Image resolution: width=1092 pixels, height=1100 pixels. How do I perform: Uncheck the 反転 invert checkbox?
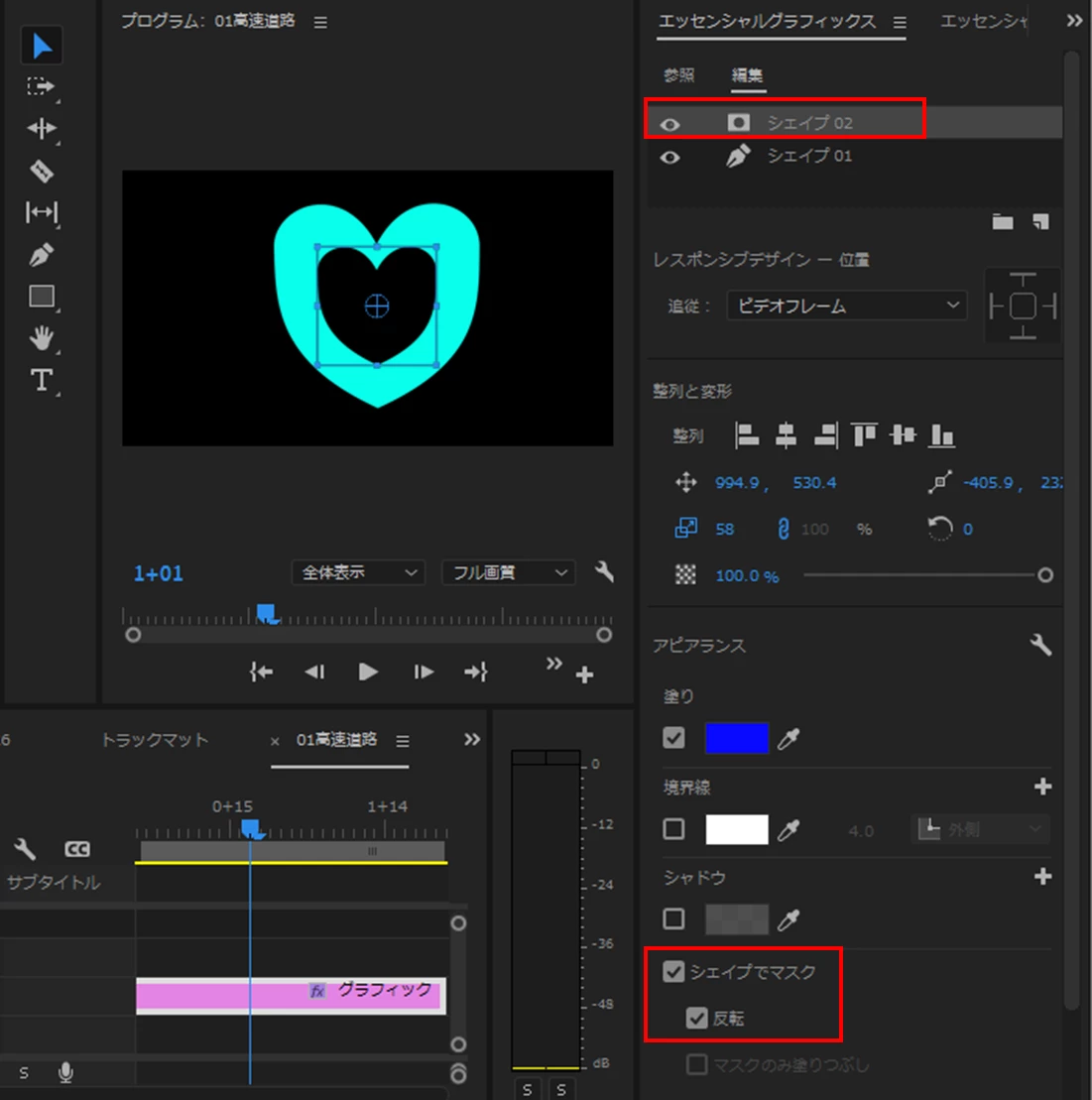point(696,1018)
